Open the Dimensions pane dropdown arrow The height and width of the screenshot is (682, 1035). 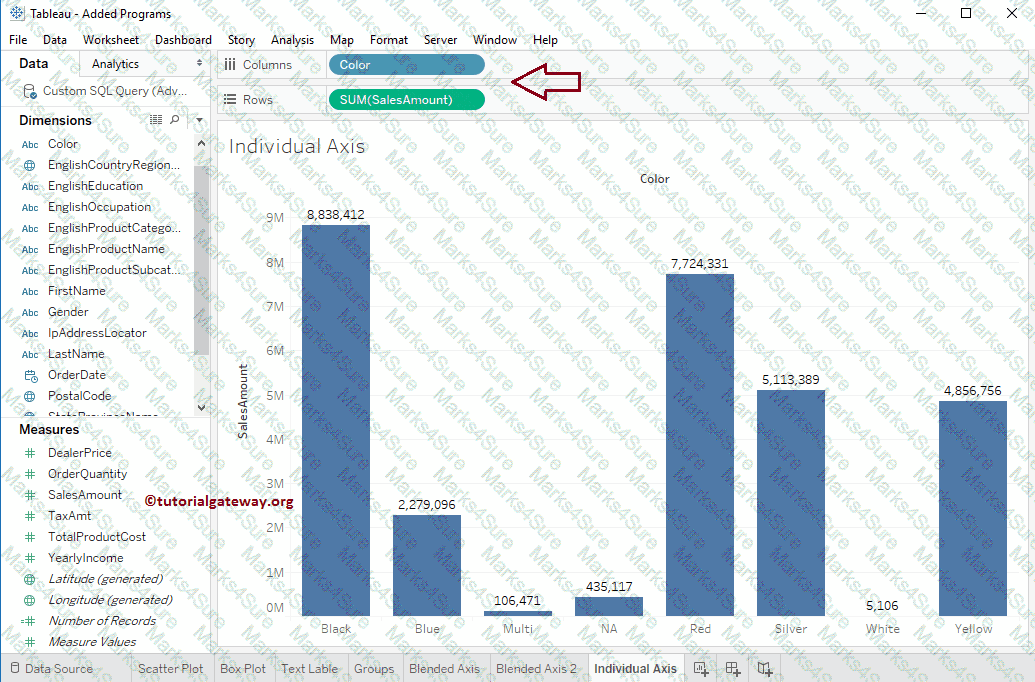coord(199,120)
